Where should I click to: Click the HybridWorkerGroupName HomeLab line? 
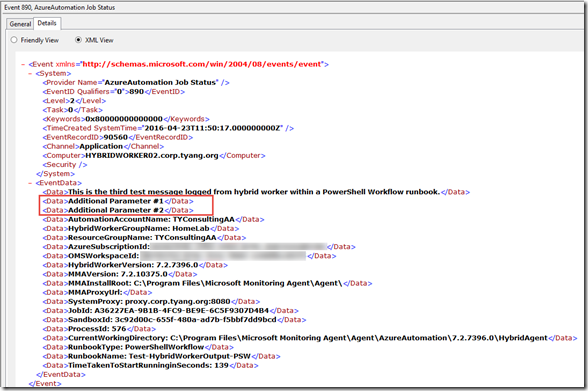141,229
